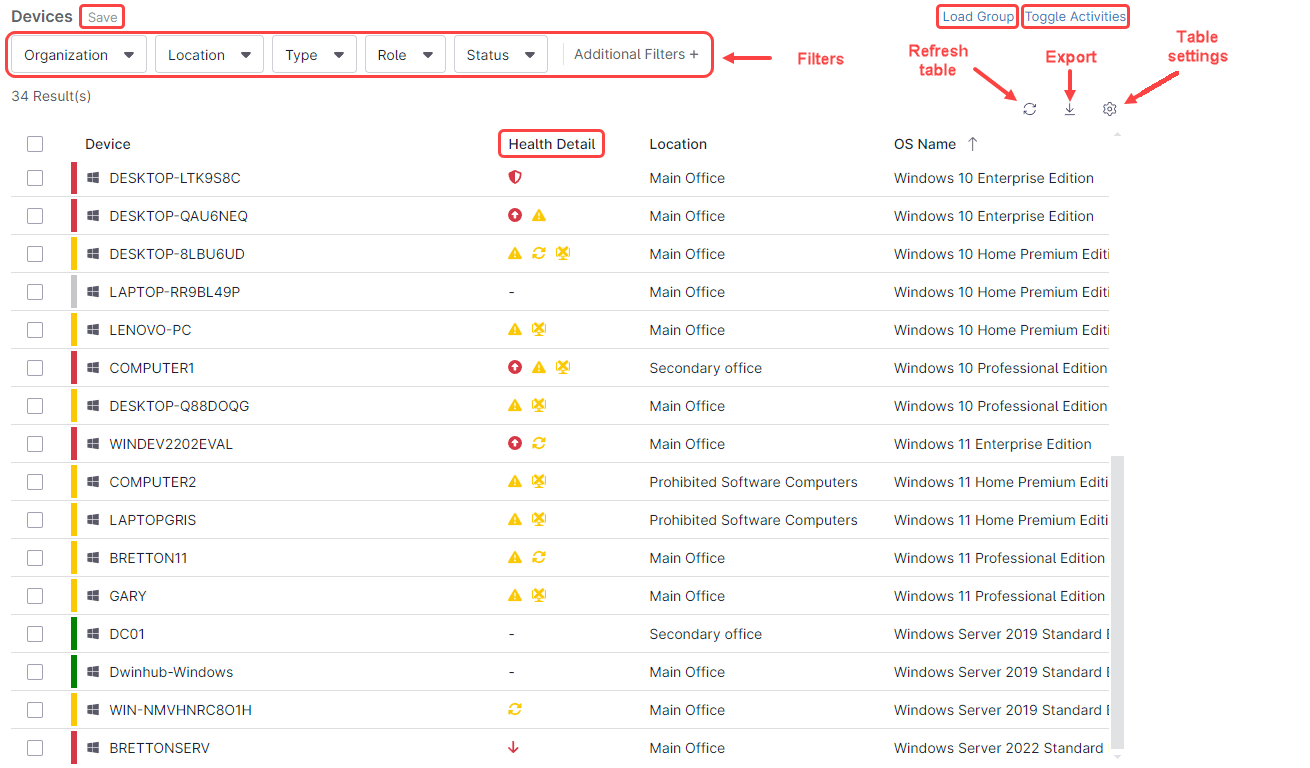1310x768 pixels.
Task: Click critical alert icon beside WINDEV2202EVAL
Action: click(x=514, y=443)
